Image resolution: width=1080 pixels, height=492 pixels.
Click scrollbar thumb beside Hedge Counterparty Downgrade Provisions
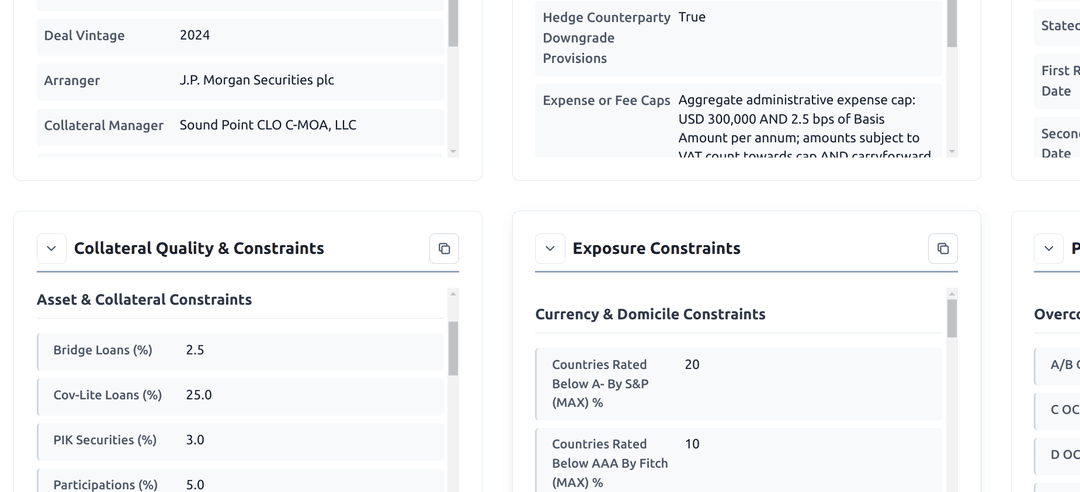click(x=952, y=24)
